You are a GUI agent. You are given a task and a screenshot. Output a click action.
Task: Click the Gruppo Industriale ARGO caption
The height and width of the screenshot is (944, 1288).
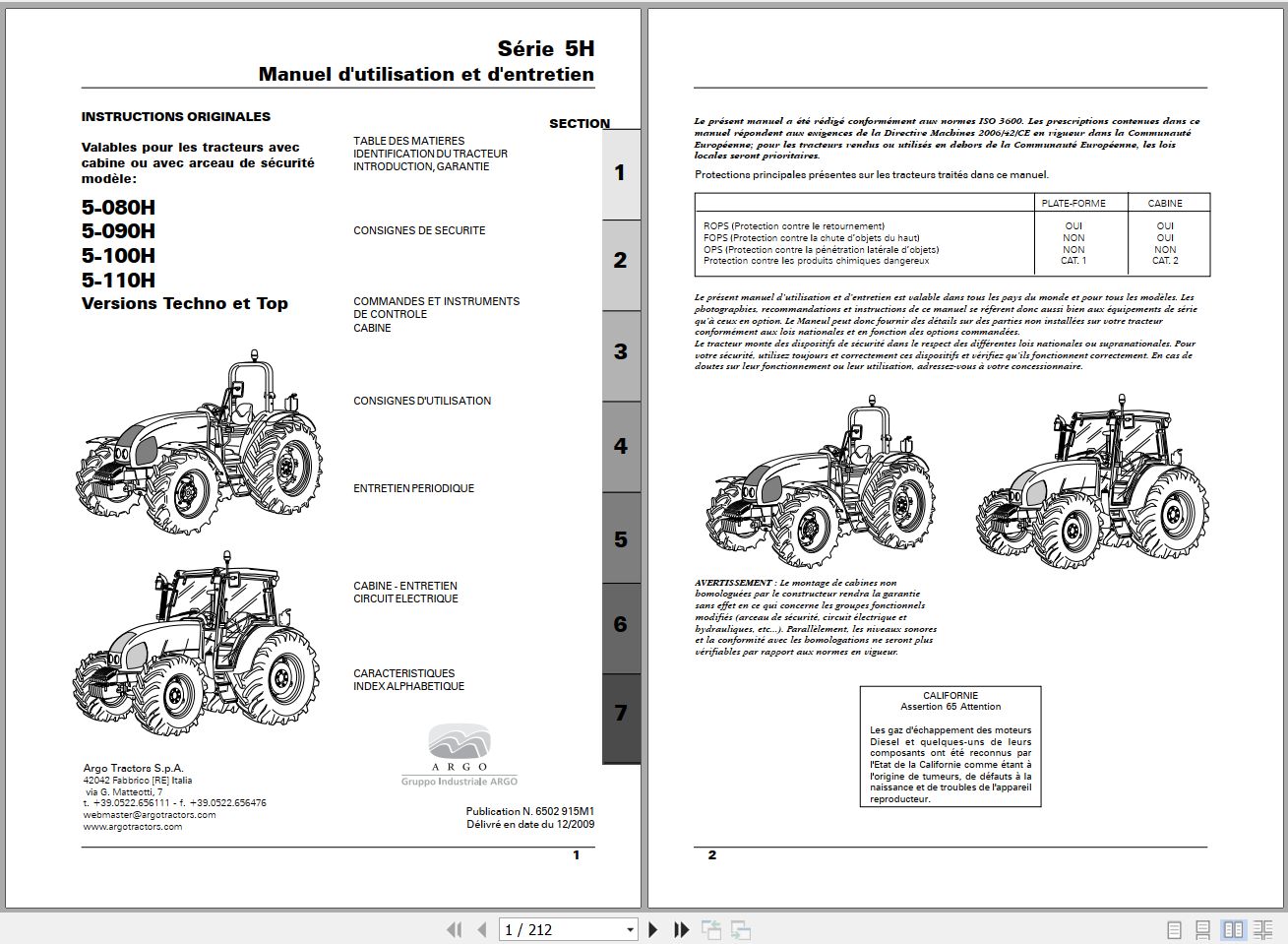pyautogui.click(x=460, y=782)
